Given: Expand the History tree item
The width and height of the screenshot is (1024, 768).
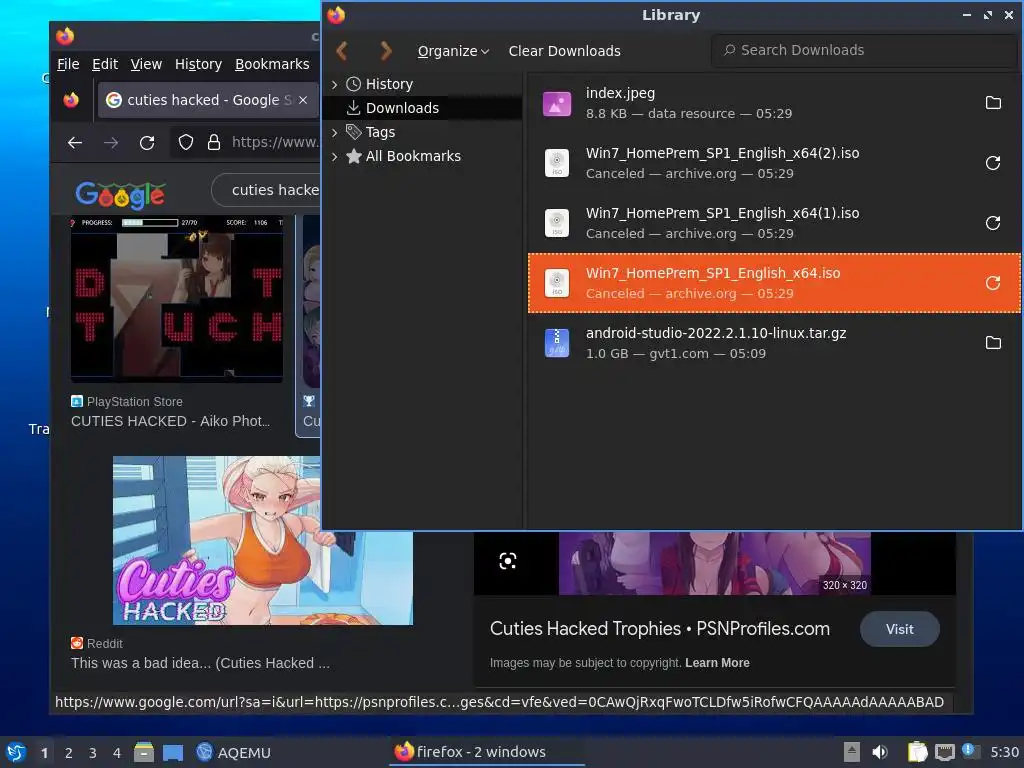Looking at the screenshot, I should tap(334, 84).
